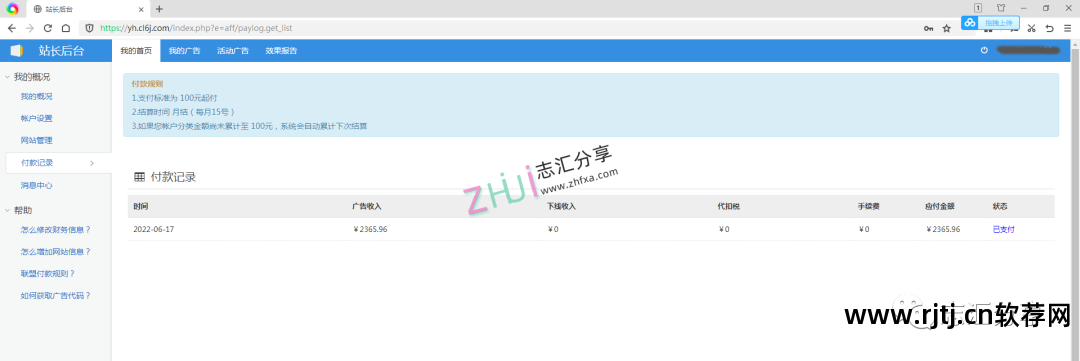Image resolution: width=1080 pixels, height=361 pixels.
Task: Click the 状态 column header
Action: click(x=999, y=207)
